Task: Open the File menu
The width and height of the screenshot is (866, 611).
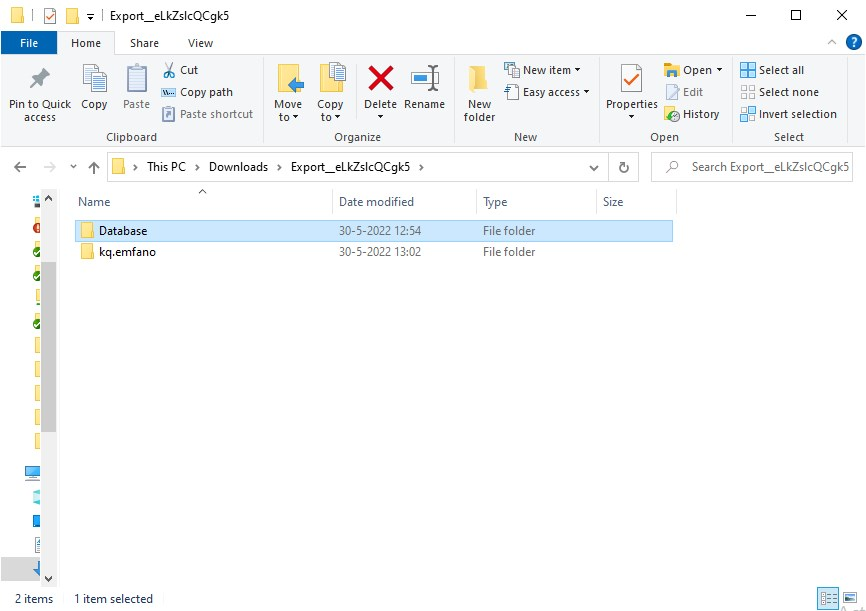Action: 29,43
